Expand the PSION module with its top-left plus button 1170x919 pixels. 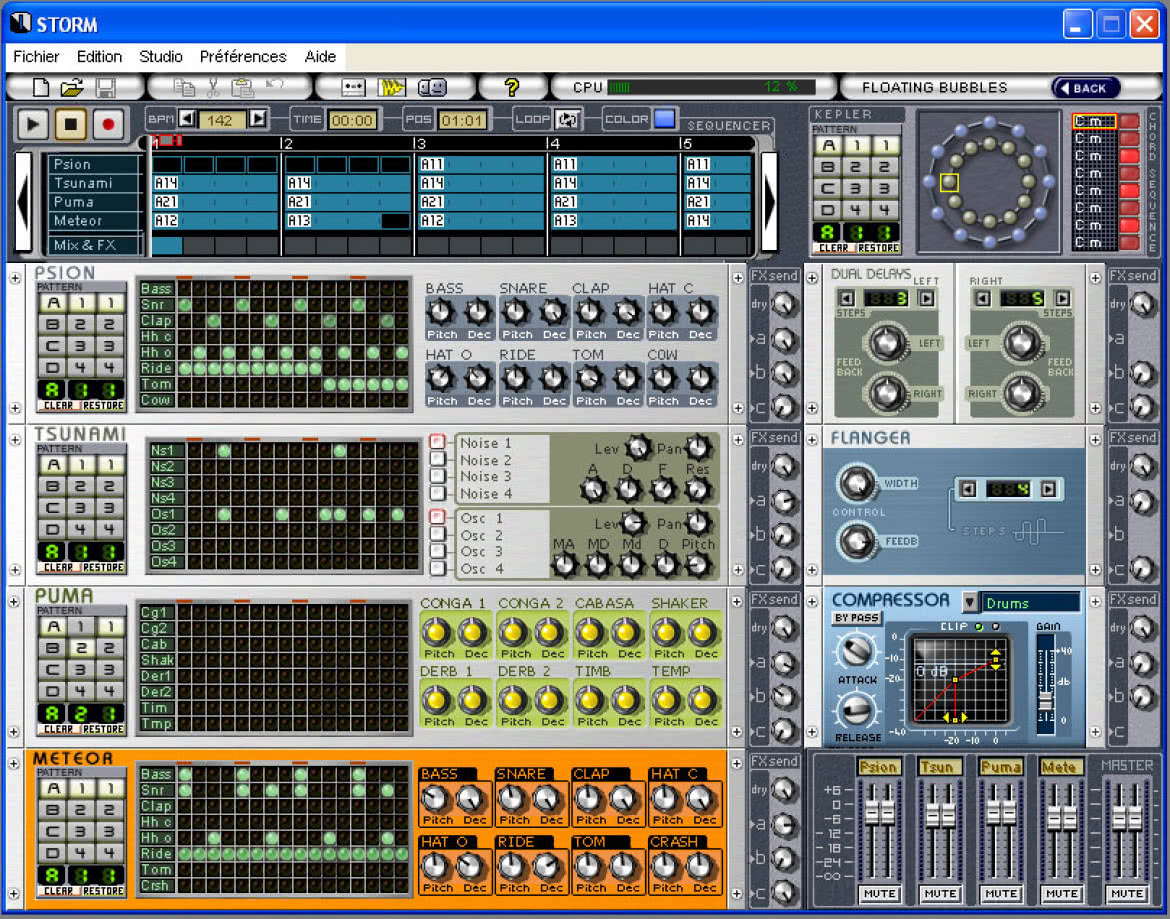pos(14,278)
